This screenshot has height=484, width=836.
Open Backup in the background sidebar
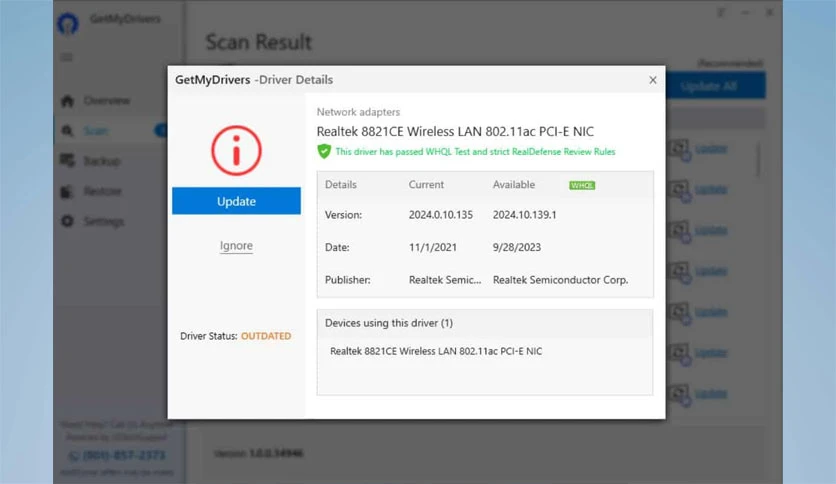coord(102,161)
